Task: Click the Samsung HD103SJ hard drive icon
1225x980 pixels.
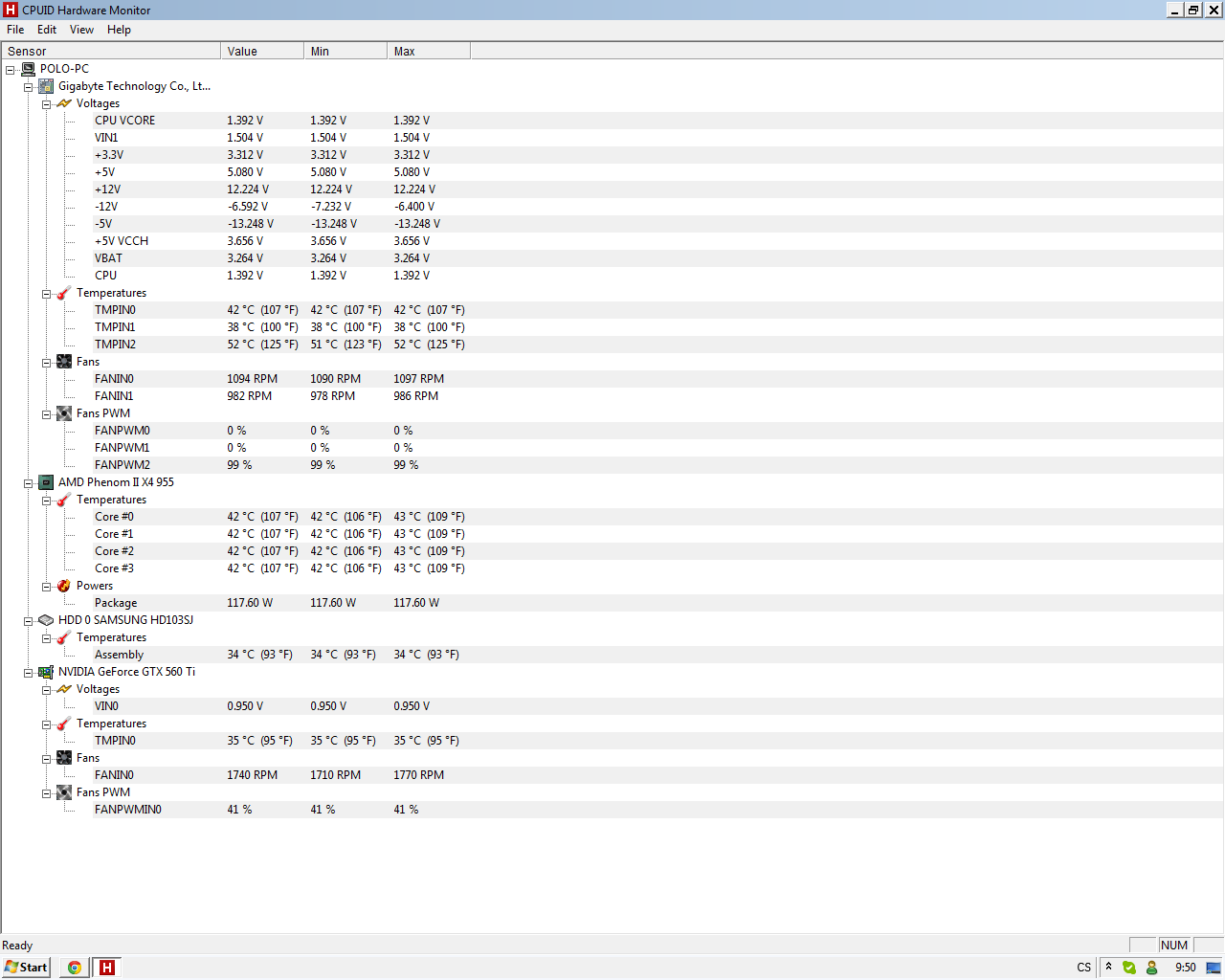Action: point(46,620)
